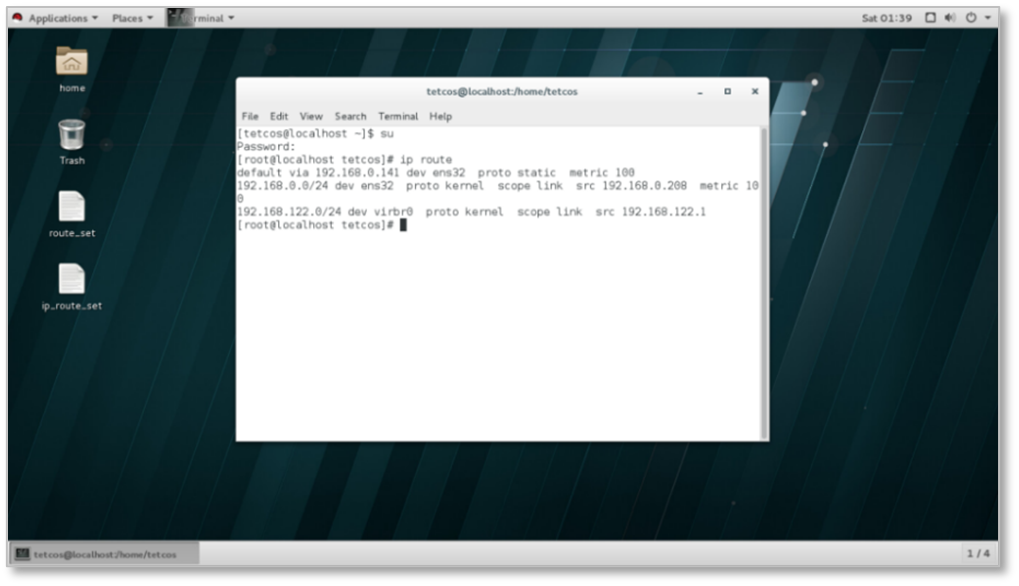Open the View menu in terminal
The image size is (1019, 586).
pyautogui.click(x=311, y=116)
